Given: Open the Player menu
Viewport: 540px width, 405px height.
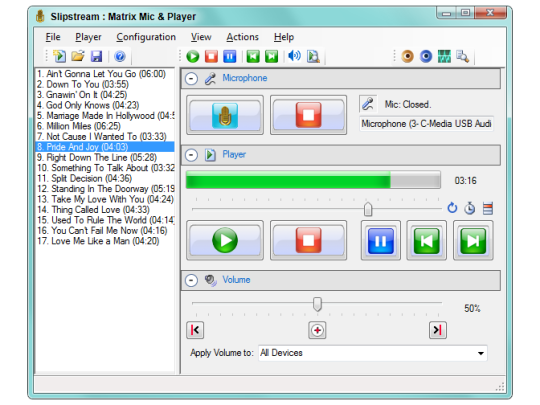Looking at the screenshot, I should coord(88,37).
